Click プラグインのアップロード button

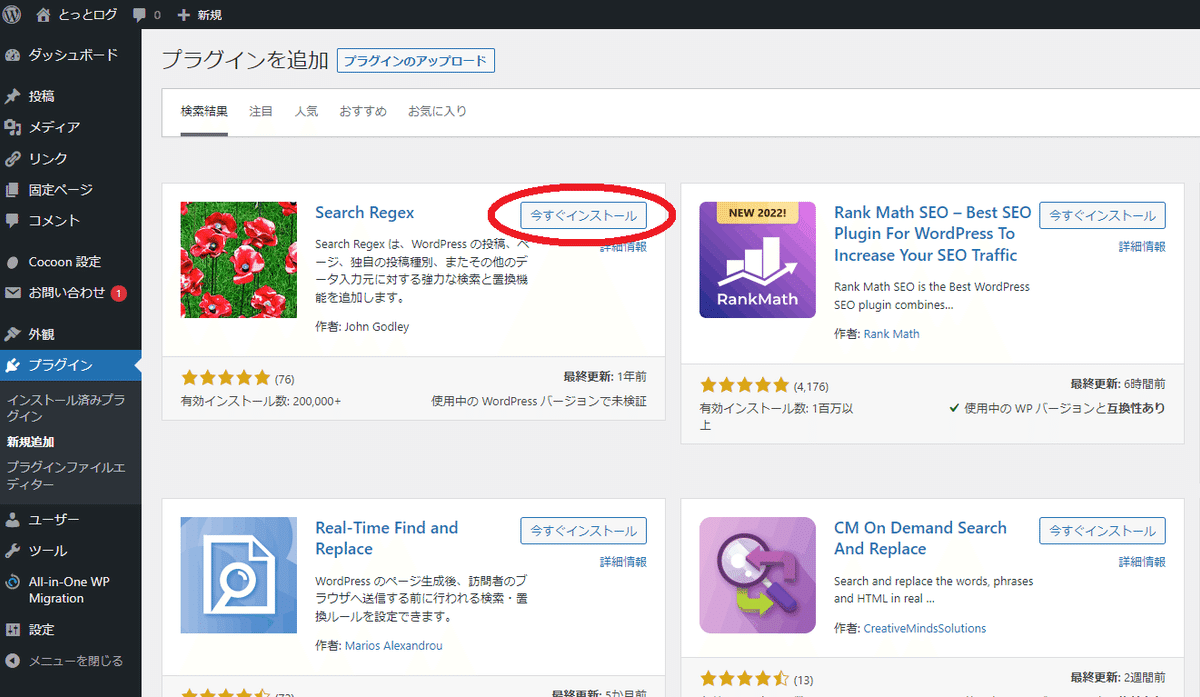[x=416, y=61]
